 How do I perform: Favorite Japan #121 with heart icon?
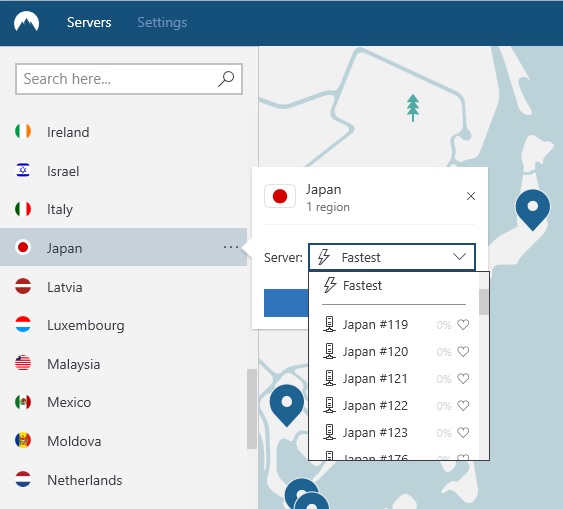click(x=463, y=378)
